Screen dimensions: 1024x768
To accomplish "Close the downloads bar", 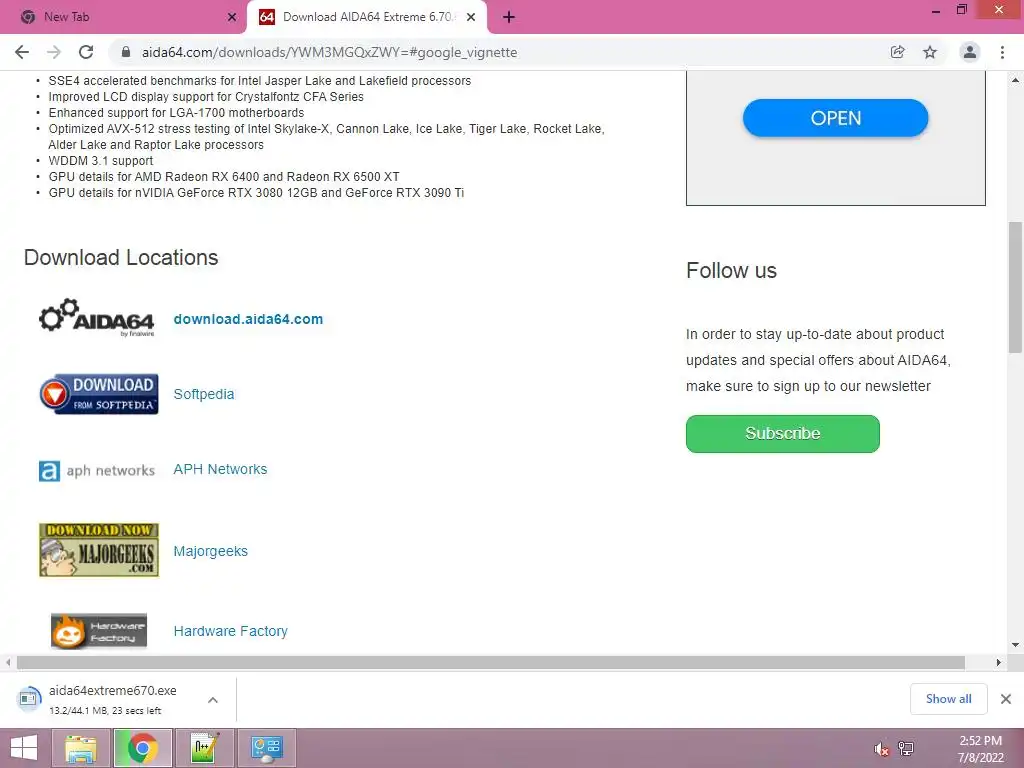I will (x=1006, y=699).
